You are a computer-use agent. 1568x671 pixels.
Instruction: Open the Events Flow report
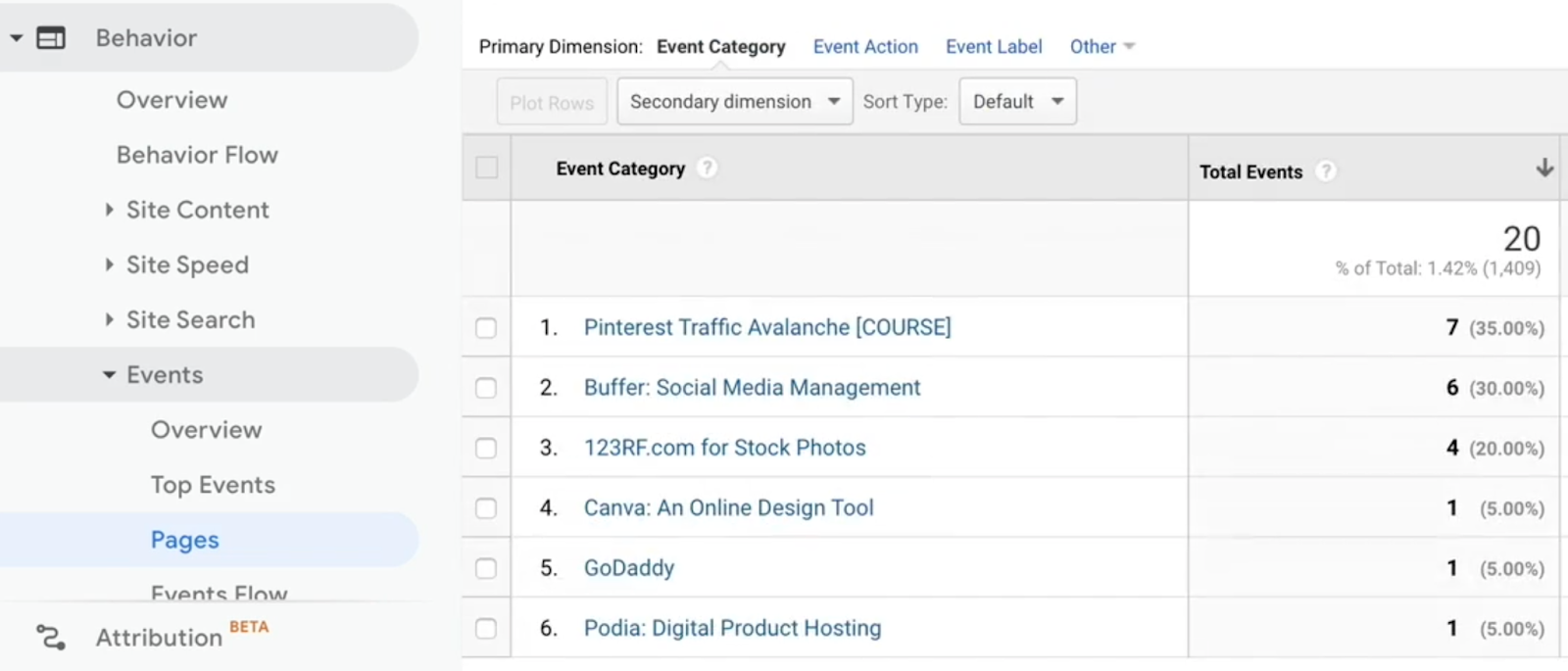pos(220,592)
